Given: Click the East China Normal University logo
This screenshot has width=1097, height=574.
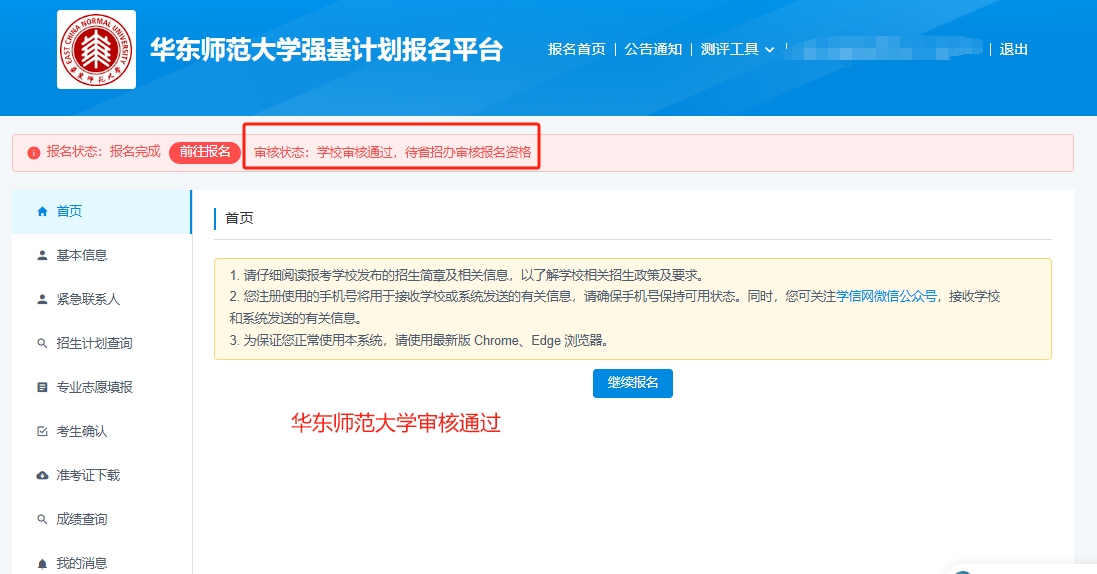Looking at the screenshot, I should [97, 50].
